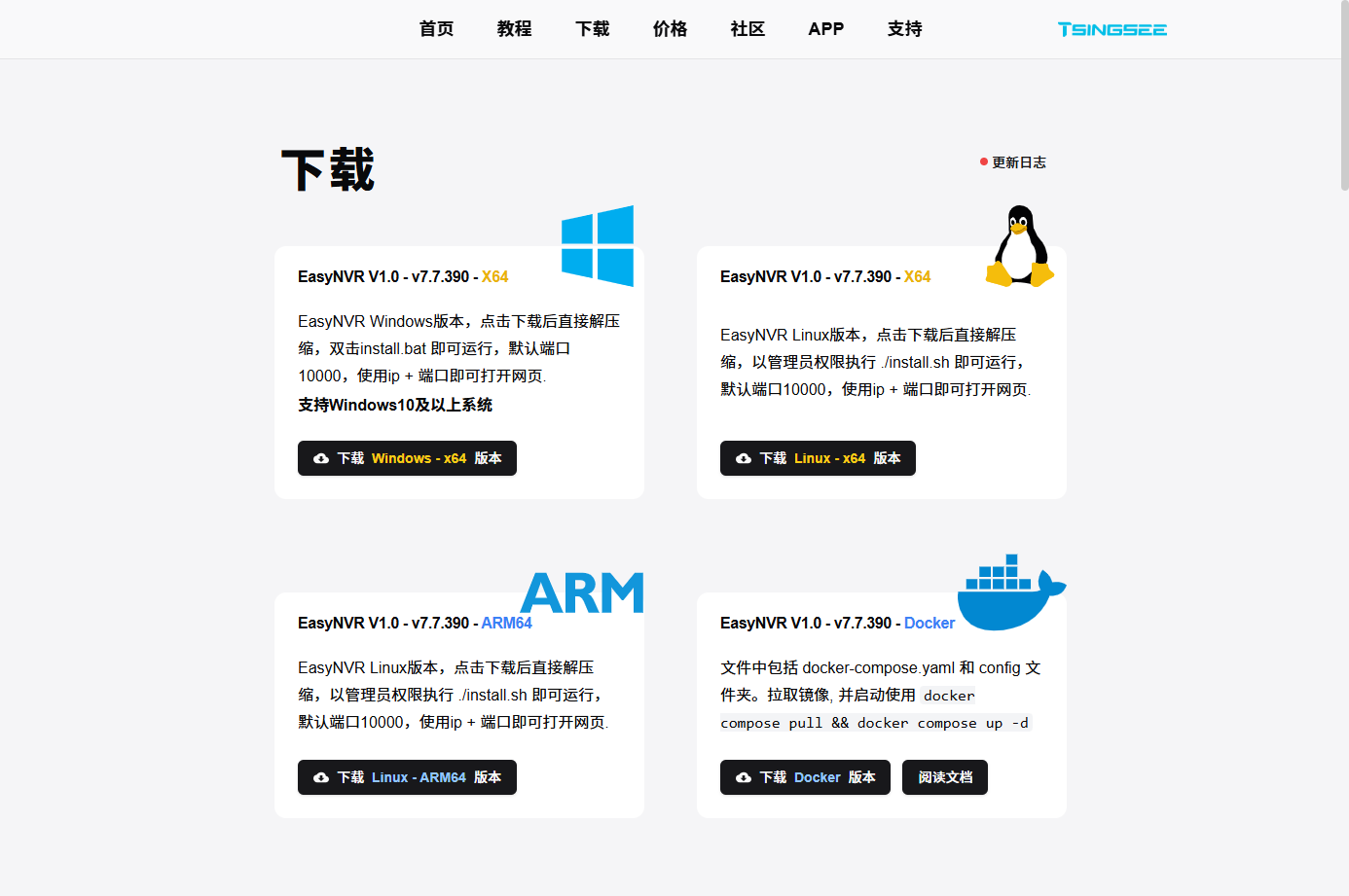Click the Windows logo icon

(598, 246)
